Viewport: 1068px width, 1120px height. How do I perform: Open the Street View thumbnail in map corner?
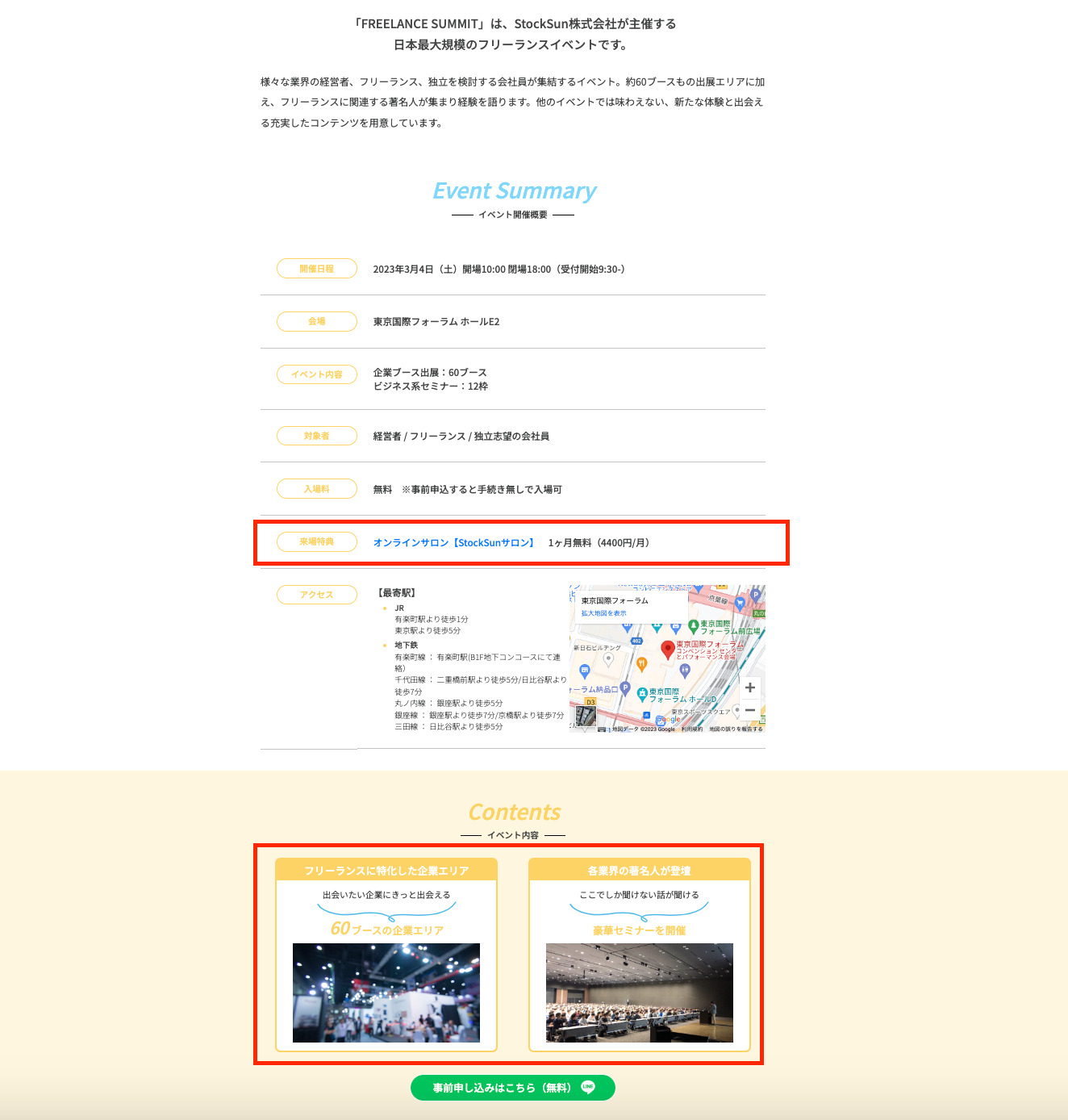click(x=585, y=717)
